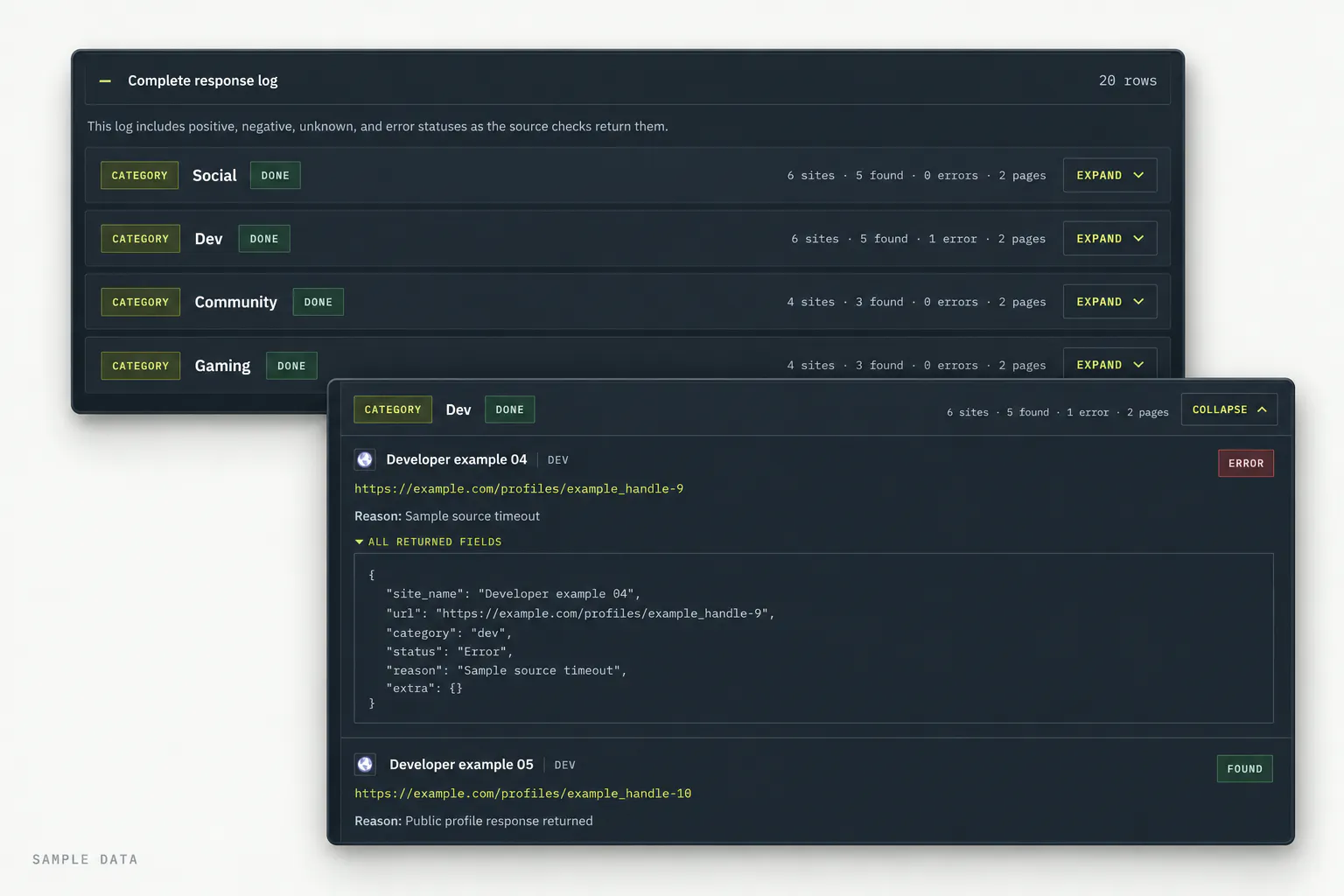This screenshot has width=1344, height=896.
Task: Expand the Social category row
Action: [1109, 175]
